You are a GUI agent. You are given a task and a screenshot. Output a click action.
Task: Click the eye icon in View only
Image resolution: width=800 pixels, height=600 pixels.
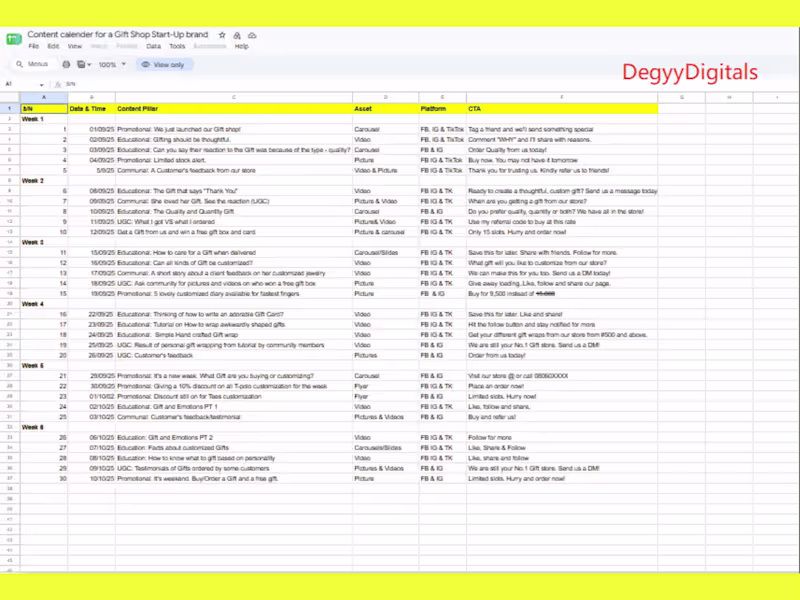[x=145, y=64]
